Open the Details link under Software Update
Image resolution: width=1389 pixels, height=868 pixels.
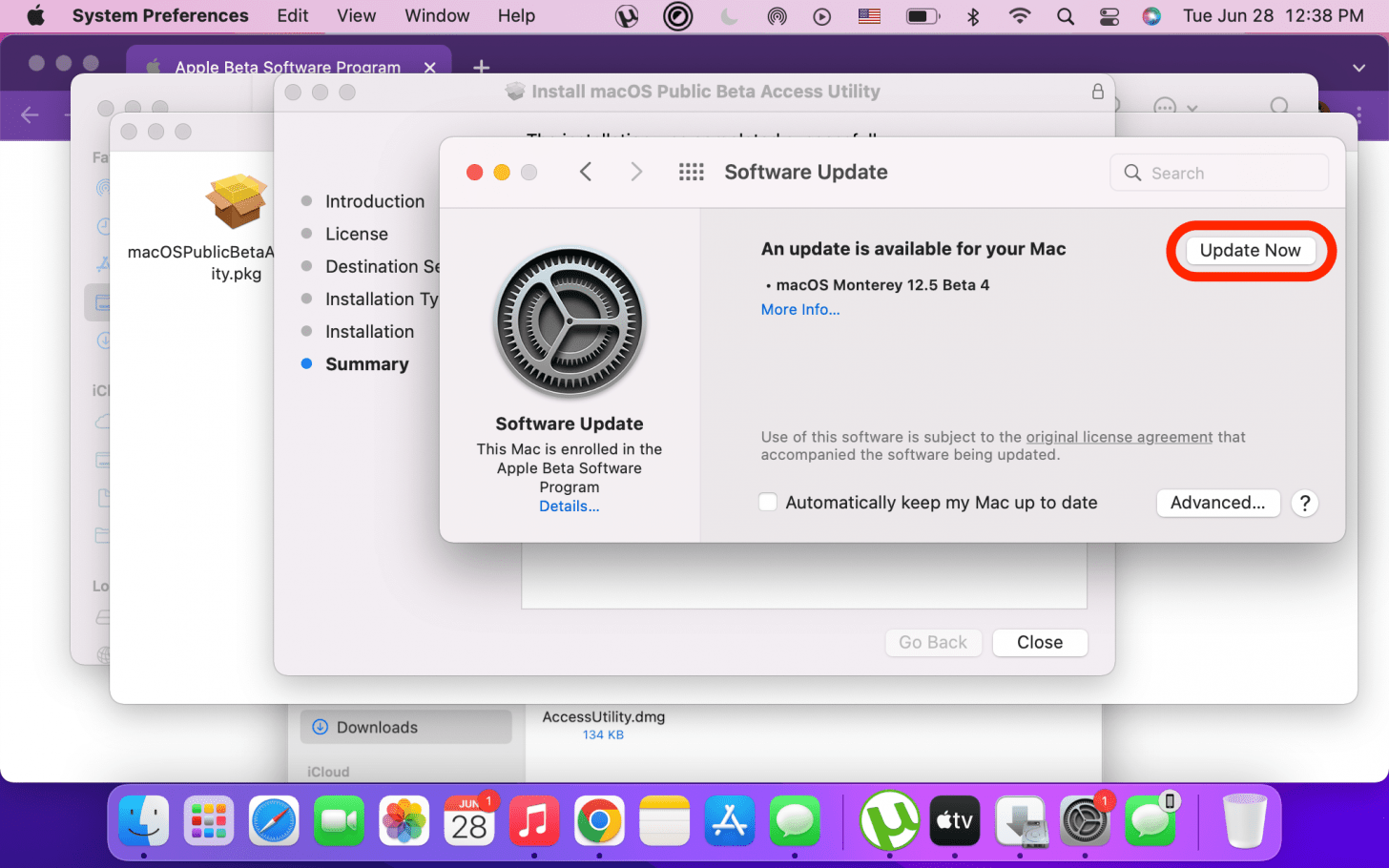point(569,506)
